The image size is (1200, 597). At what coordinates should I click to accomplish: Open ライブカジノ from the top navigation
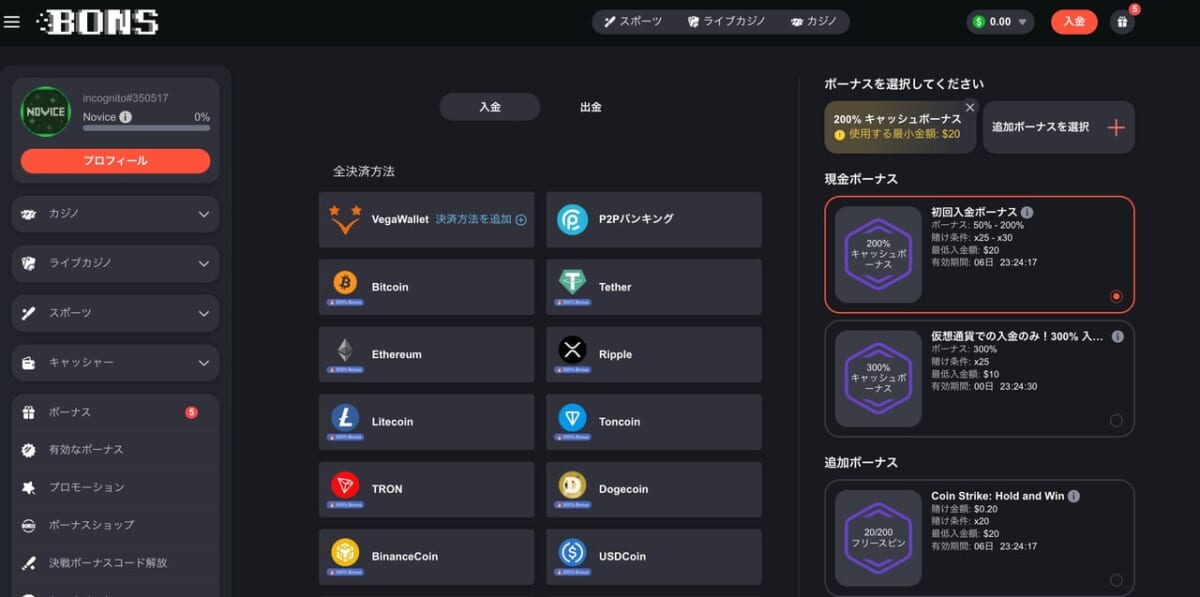click(x=726, y=20)
